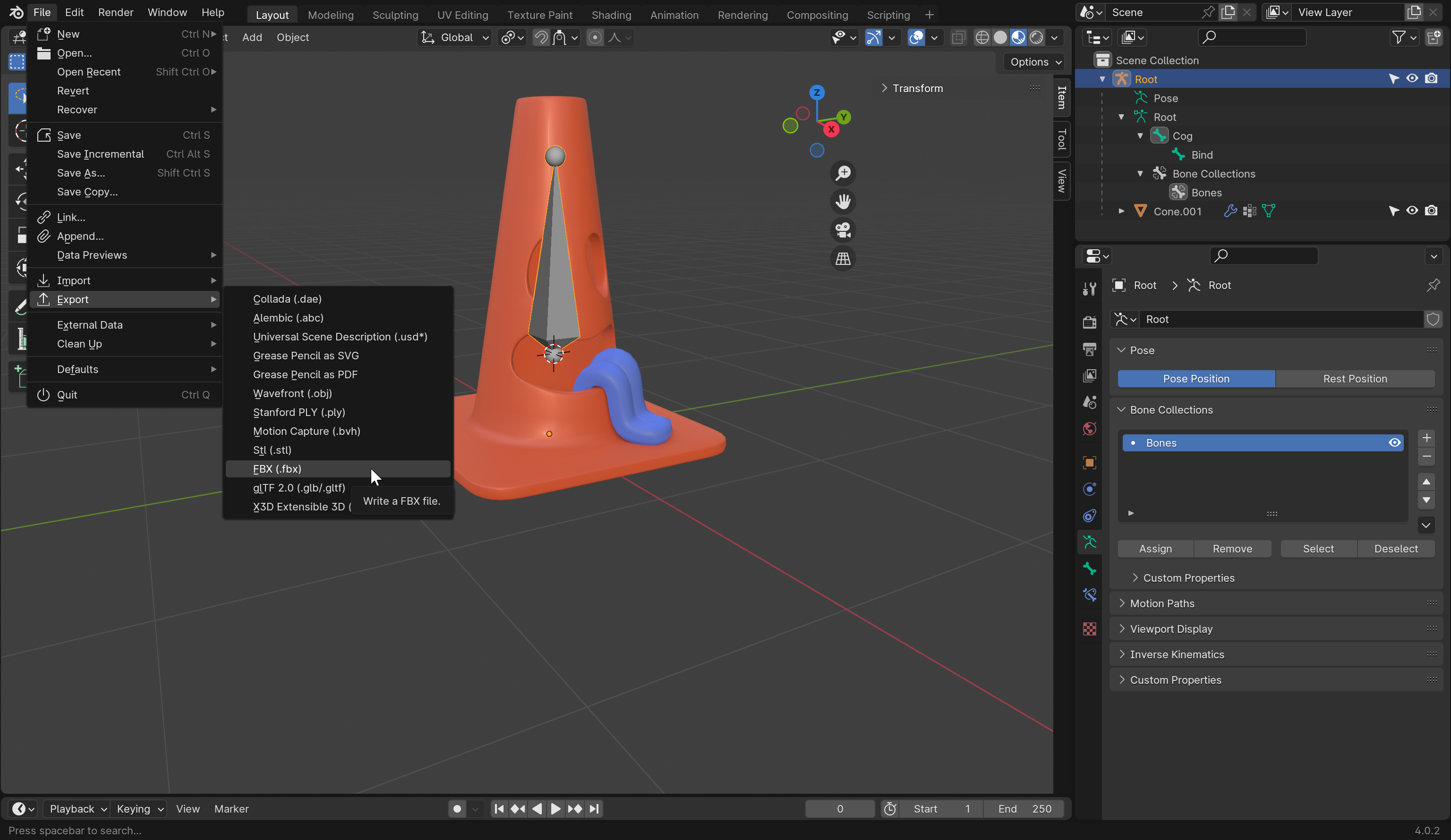The width and height of the screenshot is (1451, 840).
Task: Hide Root armature in outliner viewport
Action: tap(1412, 78)
